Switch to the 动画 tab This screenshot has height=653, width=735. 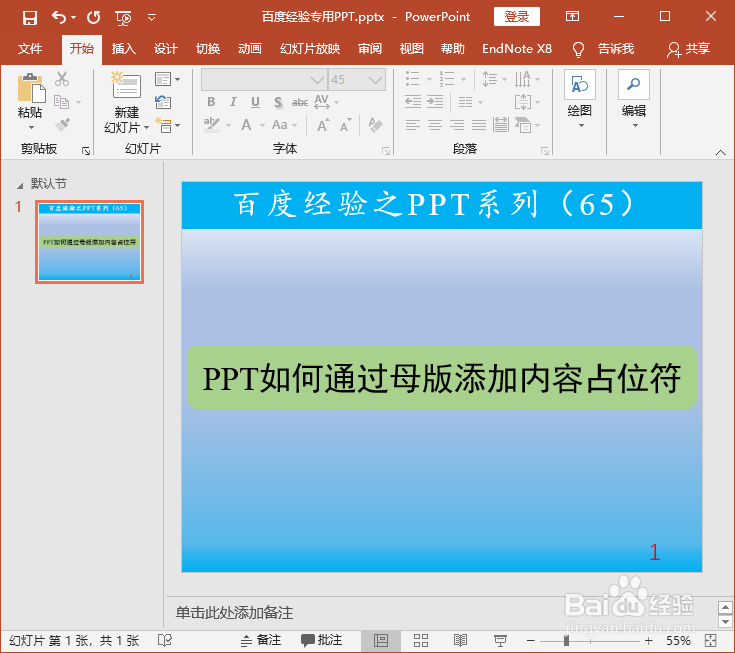coord(249,49)
